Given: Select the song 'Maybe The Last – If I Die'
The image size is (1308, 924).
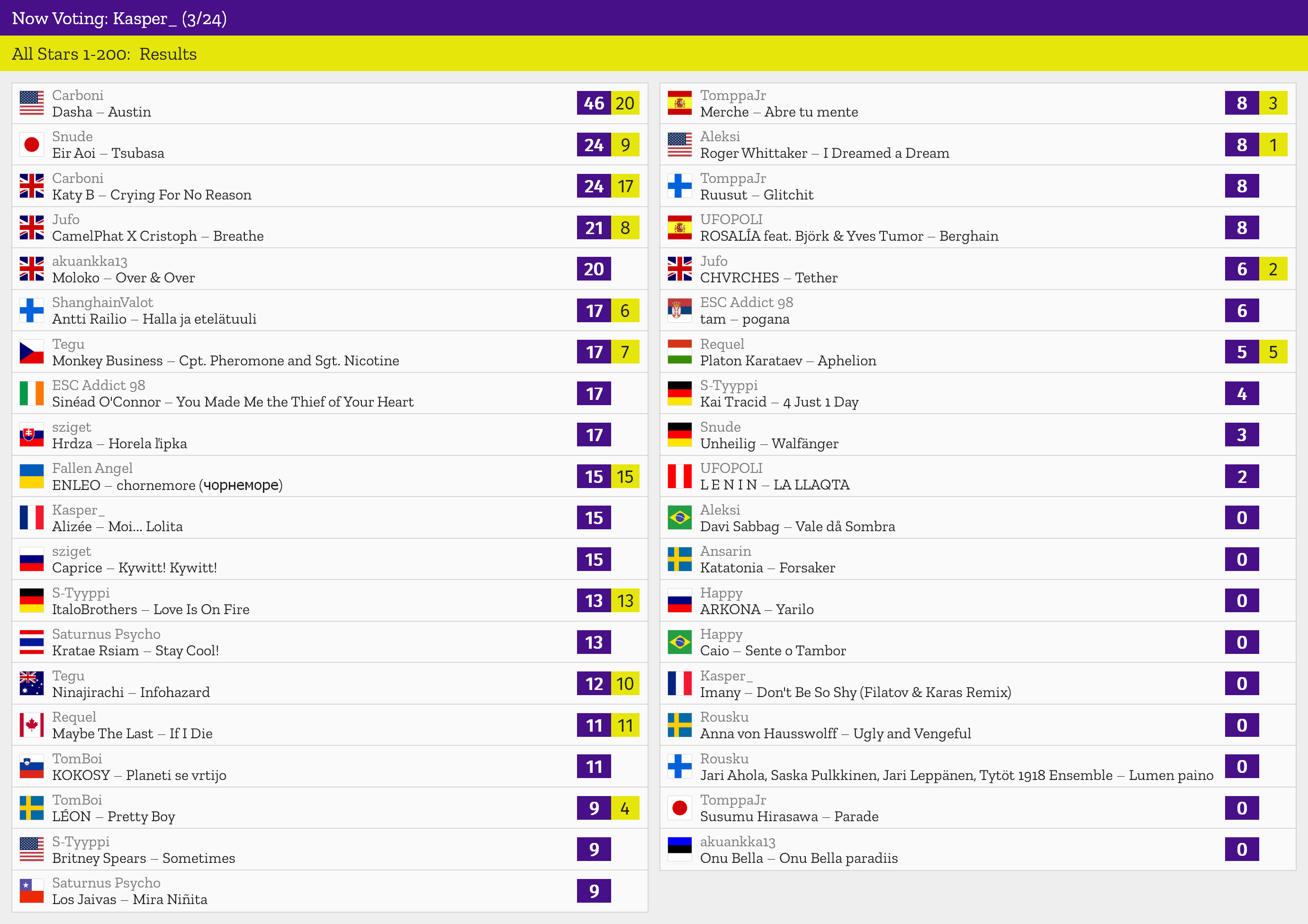Looking at the screenshot, I should click(132, 733).
